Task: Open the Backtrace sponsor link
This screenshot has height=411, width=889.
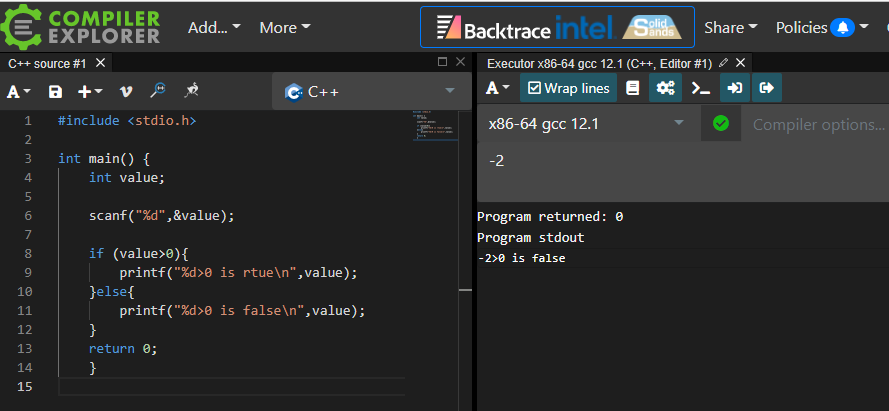Action: click(x=494, y=28)
